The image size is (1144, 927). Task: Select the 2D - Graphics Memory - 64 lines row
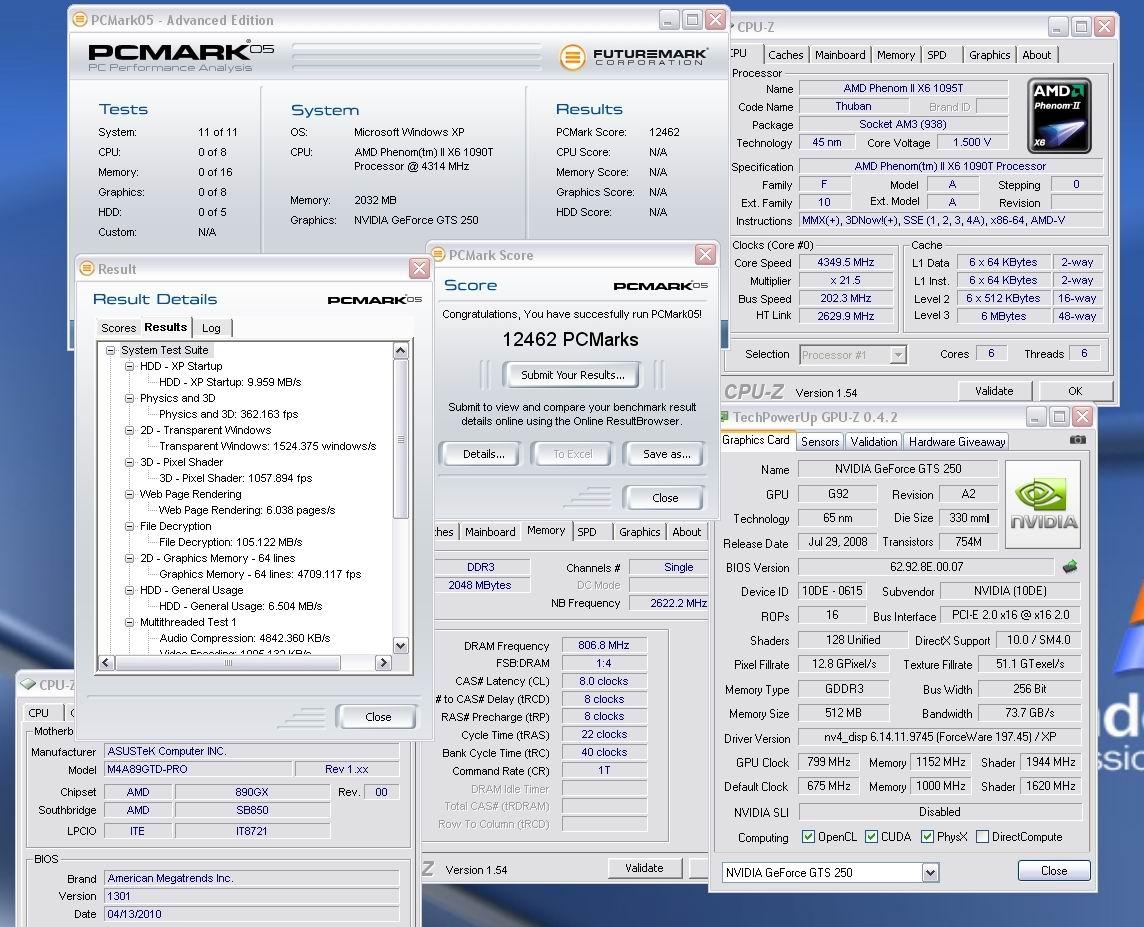[x=217, y=559]
